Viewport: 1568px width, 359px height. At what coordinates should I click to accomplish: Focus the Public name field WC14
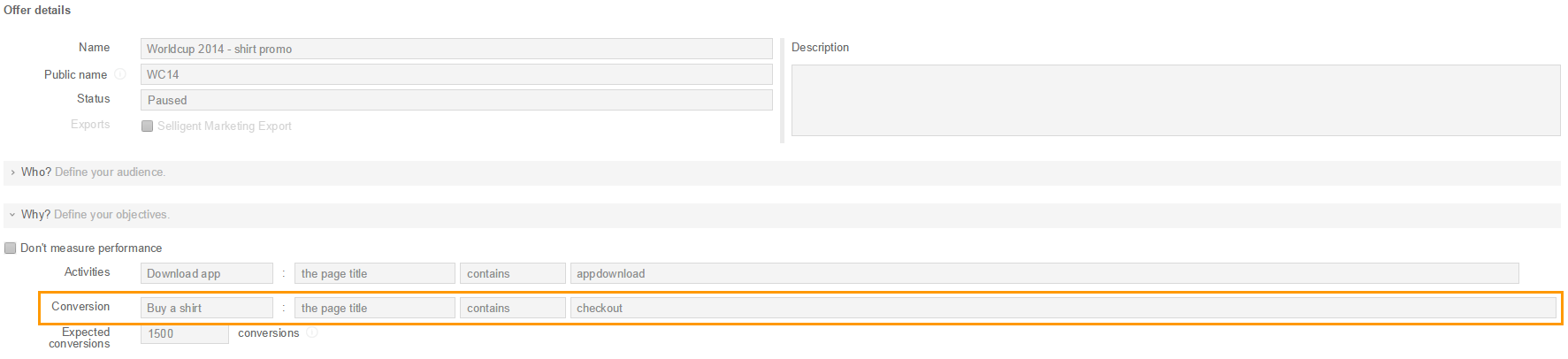click(455, 74)
